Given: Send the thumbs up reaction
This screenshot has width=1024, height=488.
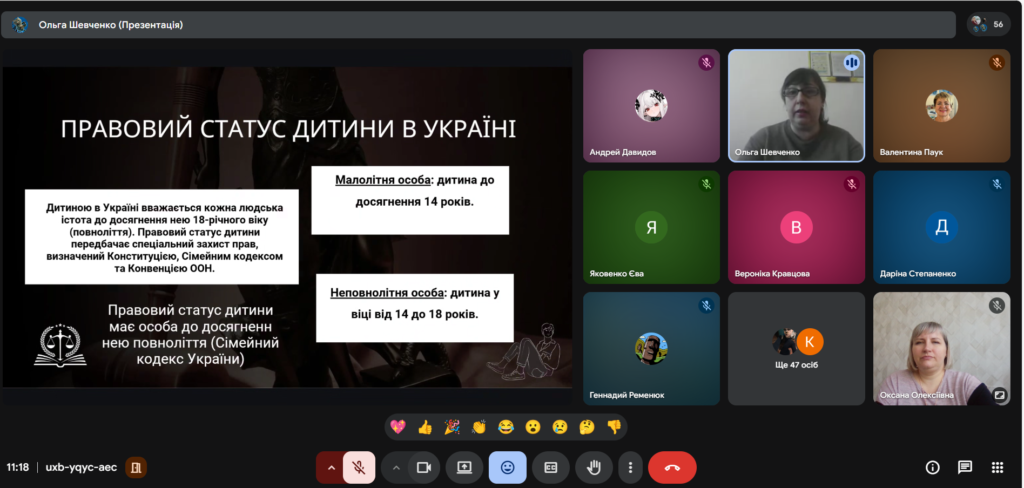Looking at the screenshot, I should (424, 427).
